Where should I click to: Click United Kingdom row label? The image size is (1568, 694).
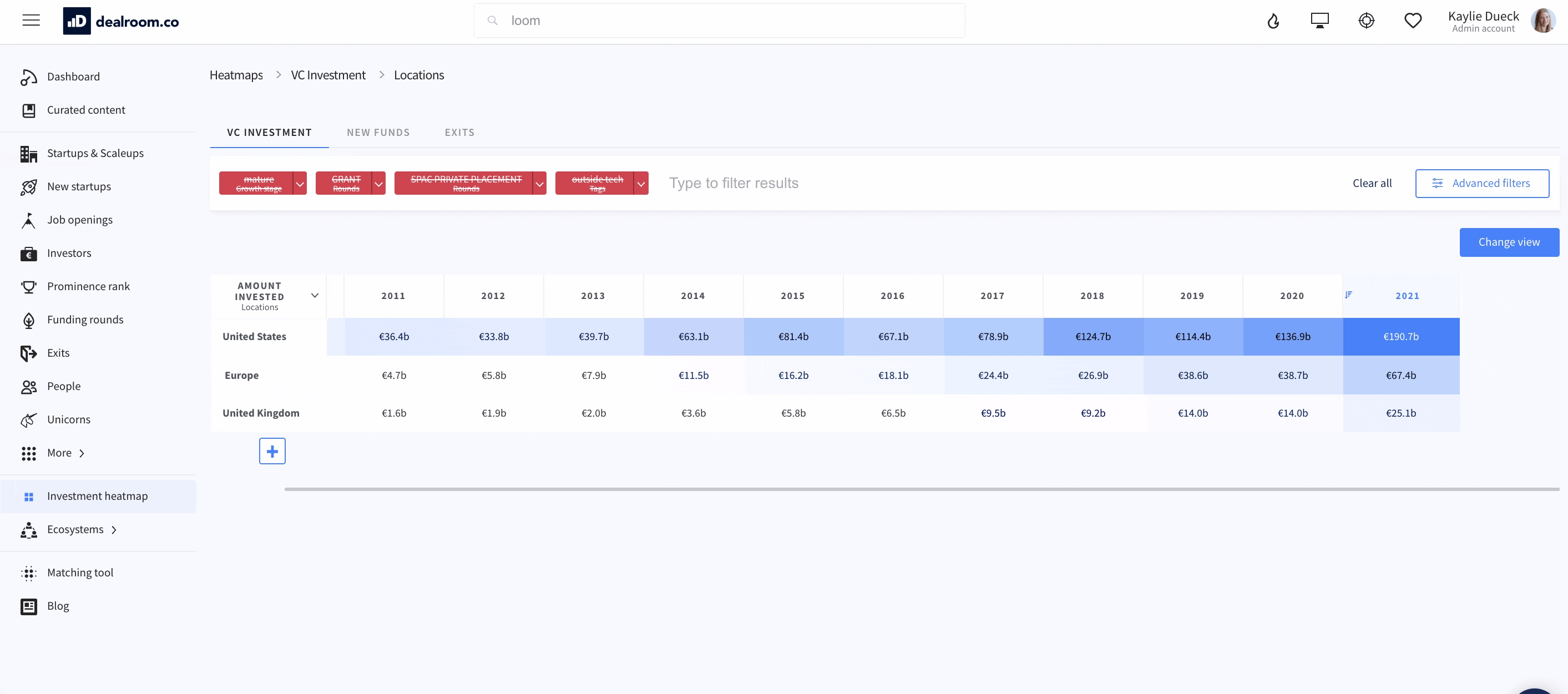(261, 413)
